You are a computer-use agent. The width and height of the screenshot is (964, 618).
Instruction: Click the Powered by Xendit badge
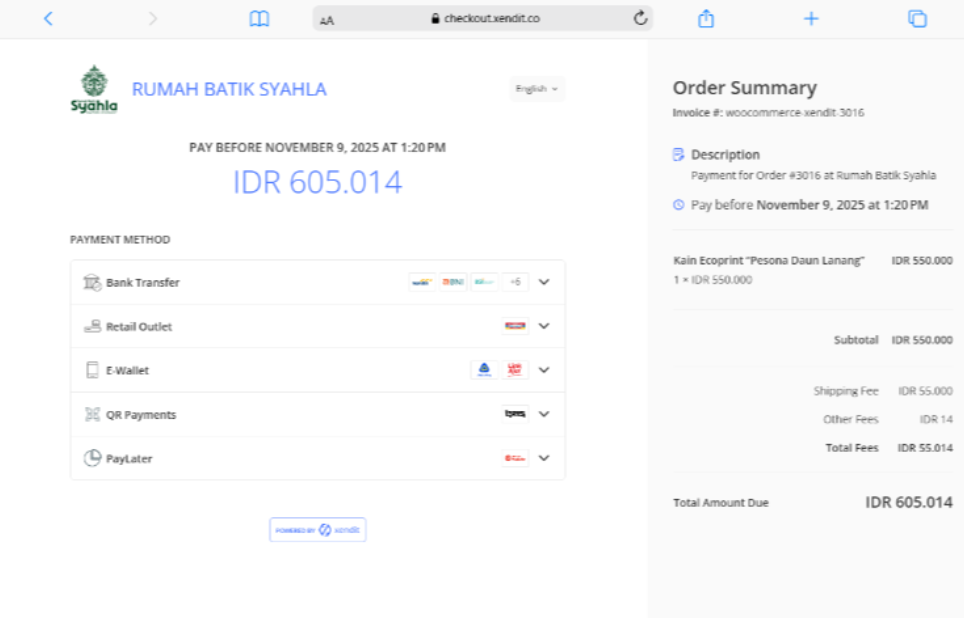coord(317,530)
